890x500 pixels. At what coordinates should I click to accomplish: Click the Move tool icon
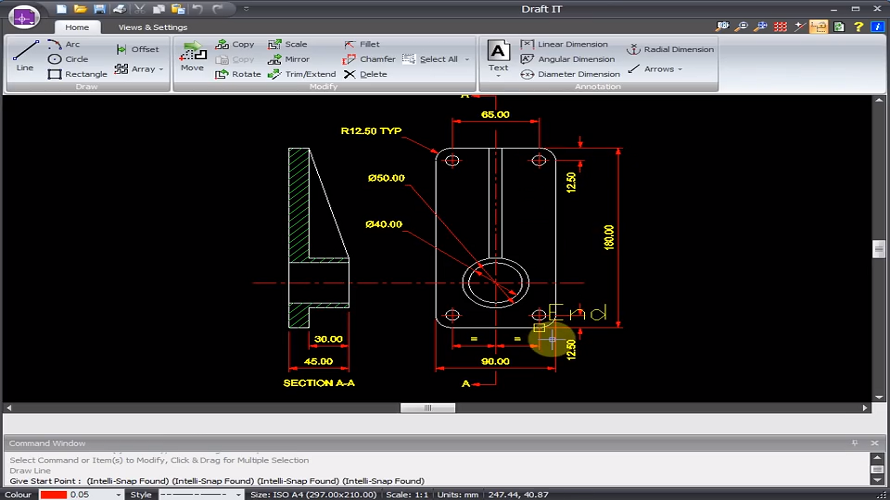pyautogui.click(x=192, y=56)
